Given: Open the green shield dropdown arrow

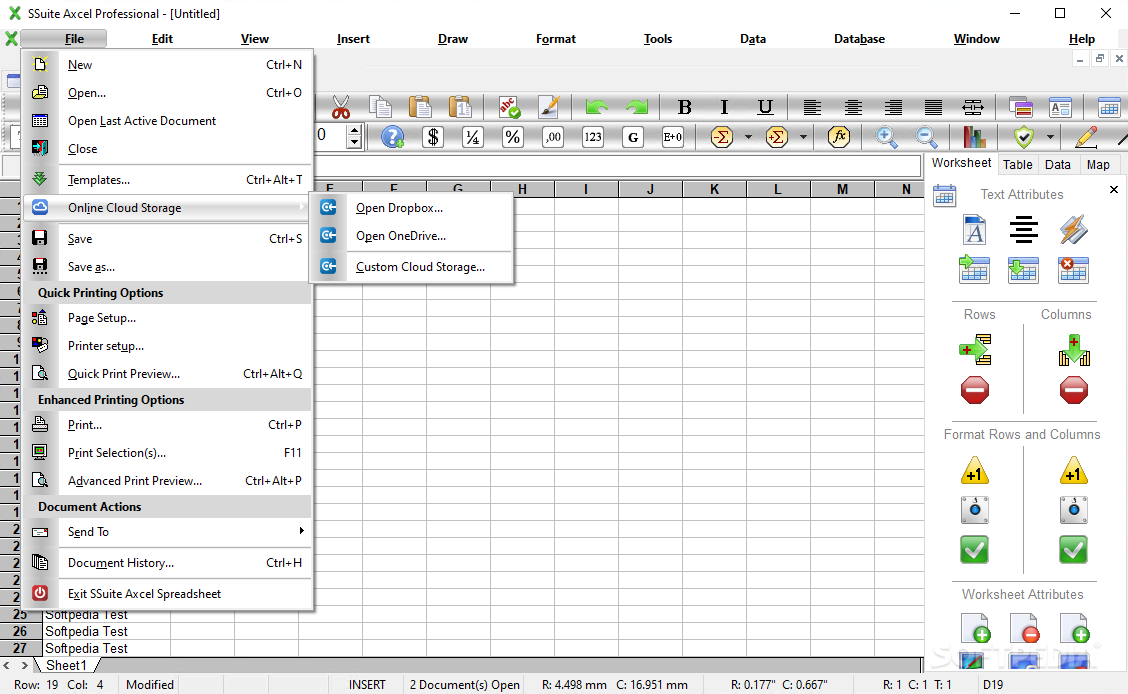Looking at the screenshot, I should 1050,137.
